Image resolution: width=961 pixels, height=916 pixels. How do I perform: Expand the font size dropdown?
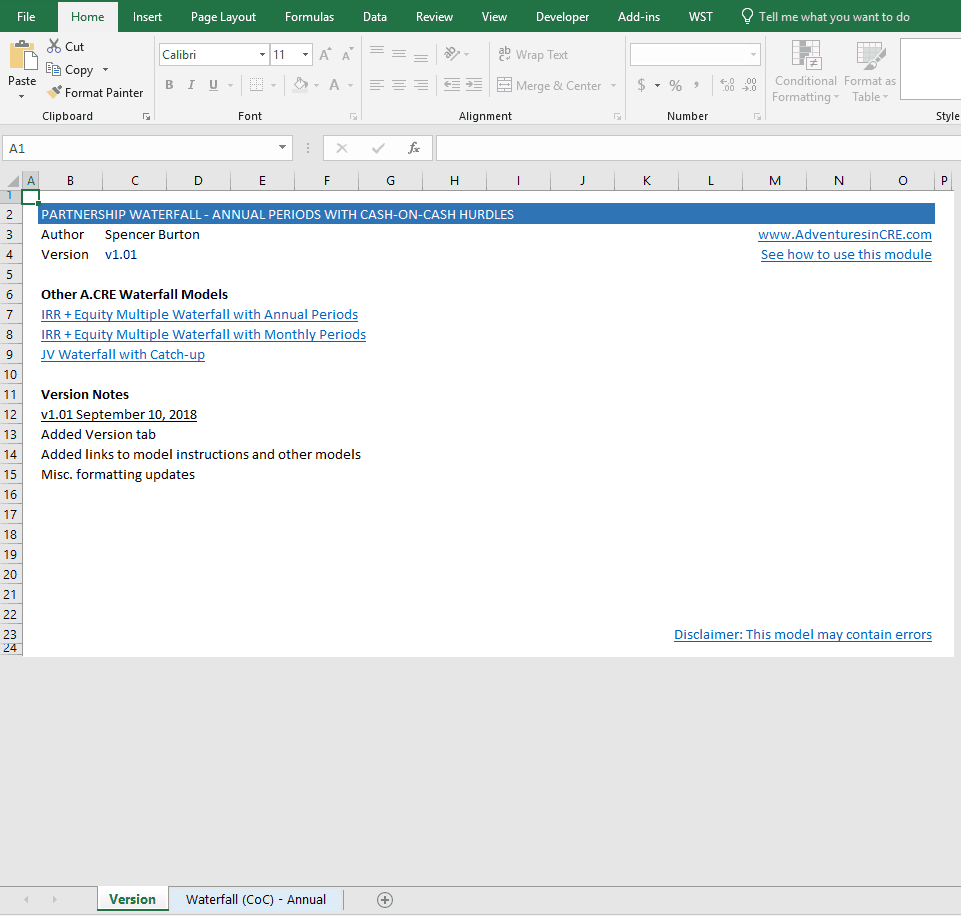[x=305, y=55]
